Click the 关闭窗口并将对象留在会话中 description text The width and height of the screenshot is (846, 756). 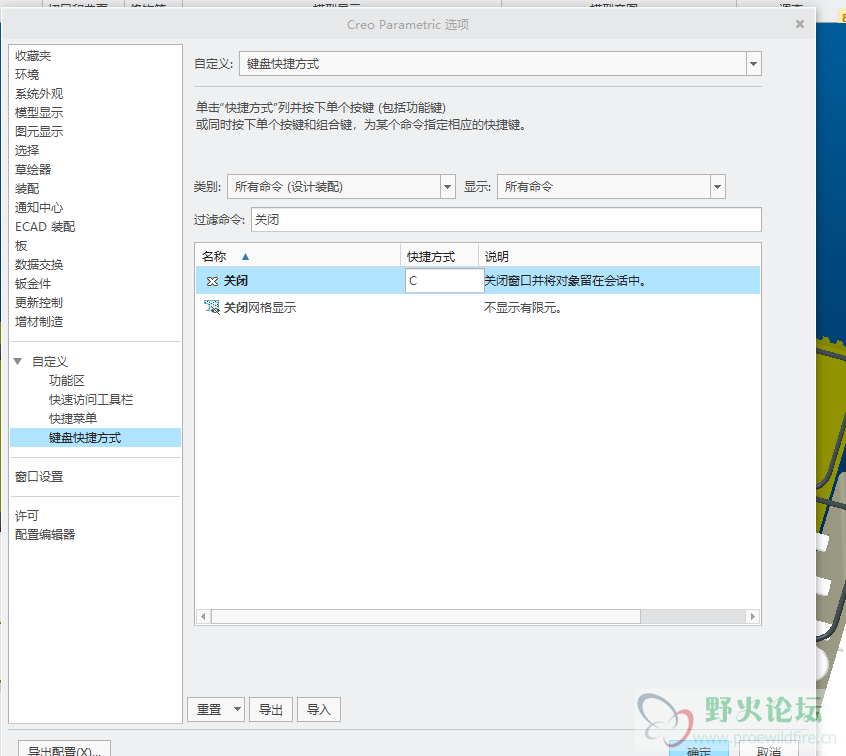tap(565, 281)
